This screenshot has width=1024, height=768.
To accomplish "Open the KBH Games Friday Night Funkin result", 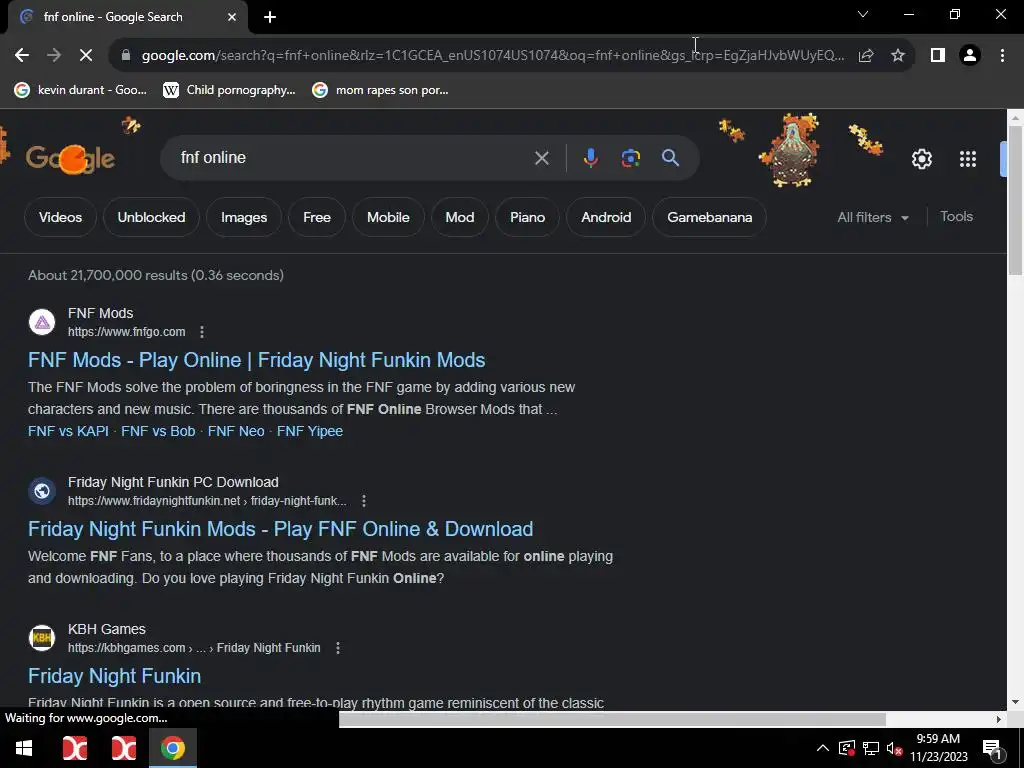I will 114,676.
